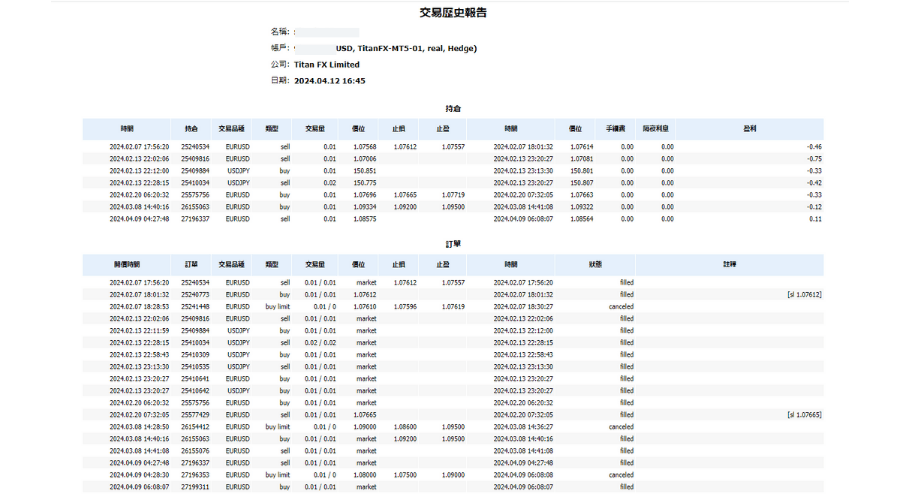Image resolution: width=900 pixels, height=500 pixels.
Task: Click the 交易歷史報告 report title
Action: [x=453, y=13]
